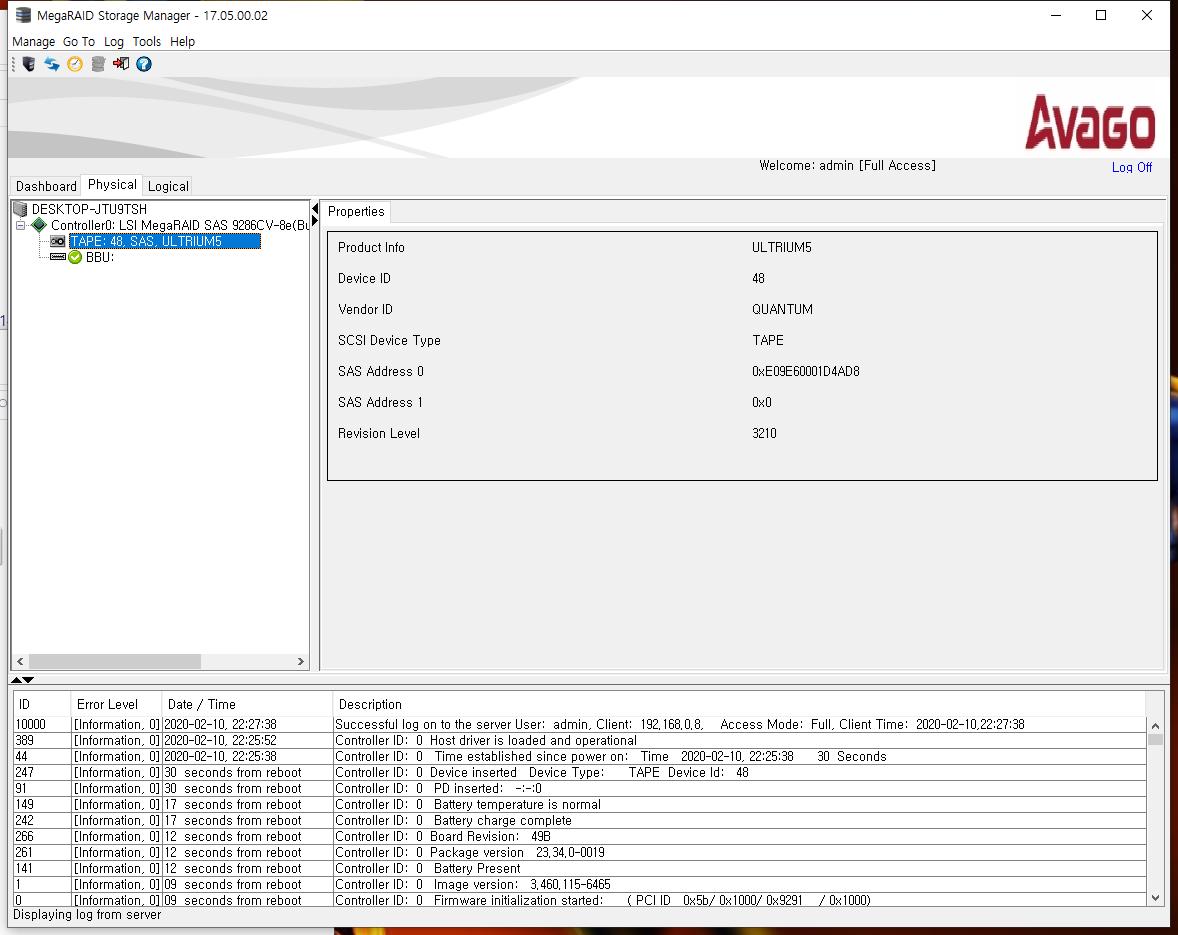Click the orange clock toolbar icon
Screen dimensions: 1178x935
(x=75, y=64)
